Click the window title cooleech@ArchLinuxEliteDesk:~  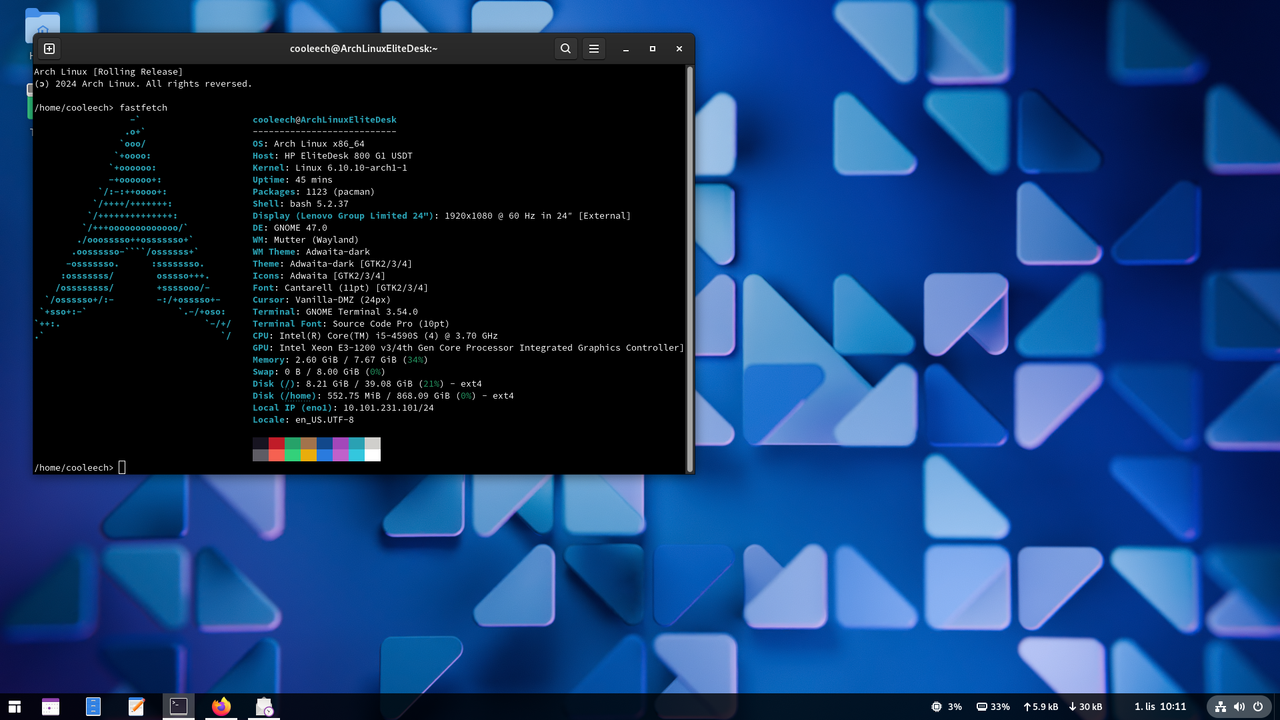pyautogui.click(x=364, y=48)
